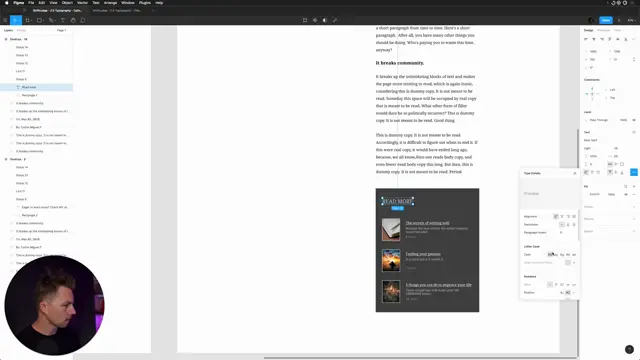This screenshot has width=640, height=360.
Task: Select underline decoration in Type Details
Action: (x=568, y=224)
